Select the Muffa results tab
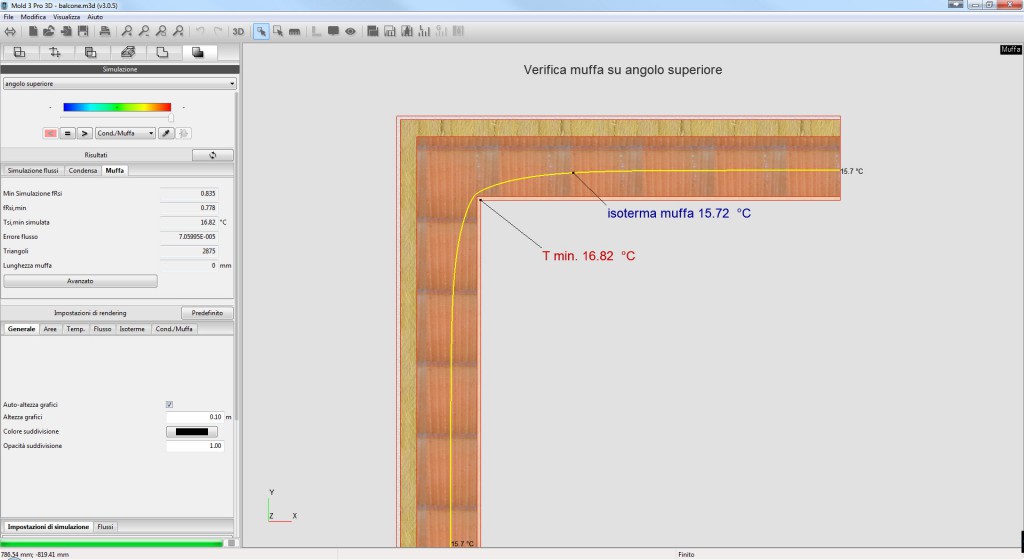 pyautogui.click(x=115, y=170)
